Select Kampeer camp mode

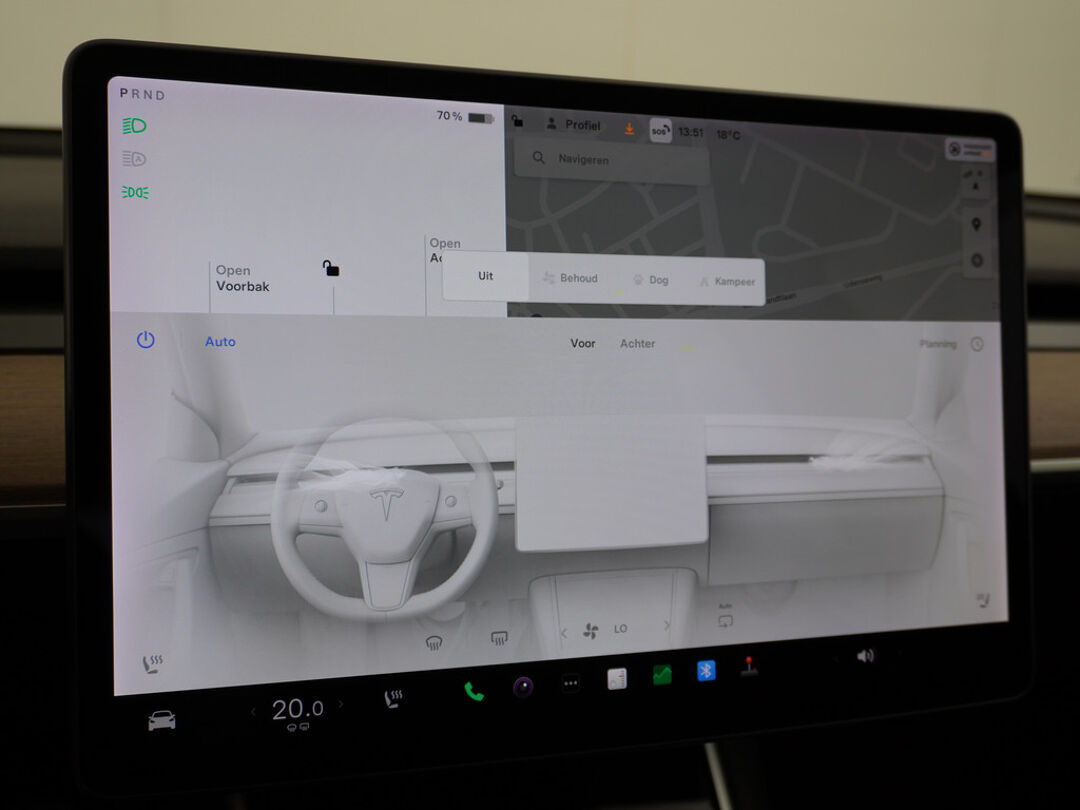pos(727,281)
